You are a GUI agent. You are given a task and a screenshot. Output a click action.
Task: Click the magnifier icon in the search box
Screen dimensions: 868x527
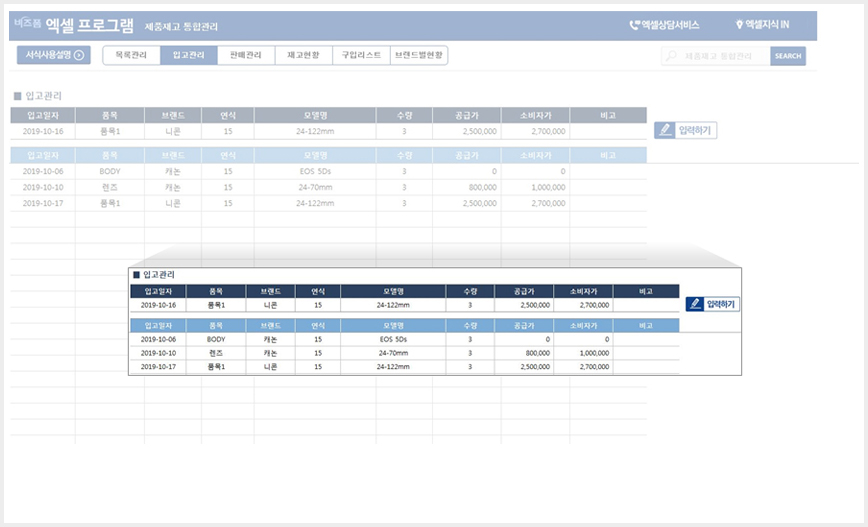point(671,56)
